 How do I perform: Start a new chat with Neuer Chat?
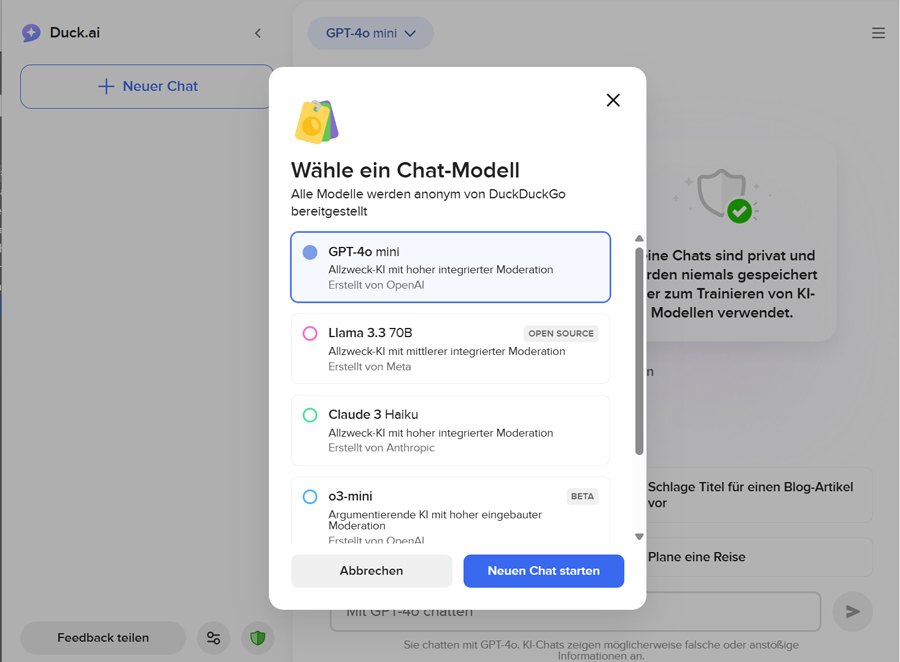pyautogui.click(x=147, y=86)
